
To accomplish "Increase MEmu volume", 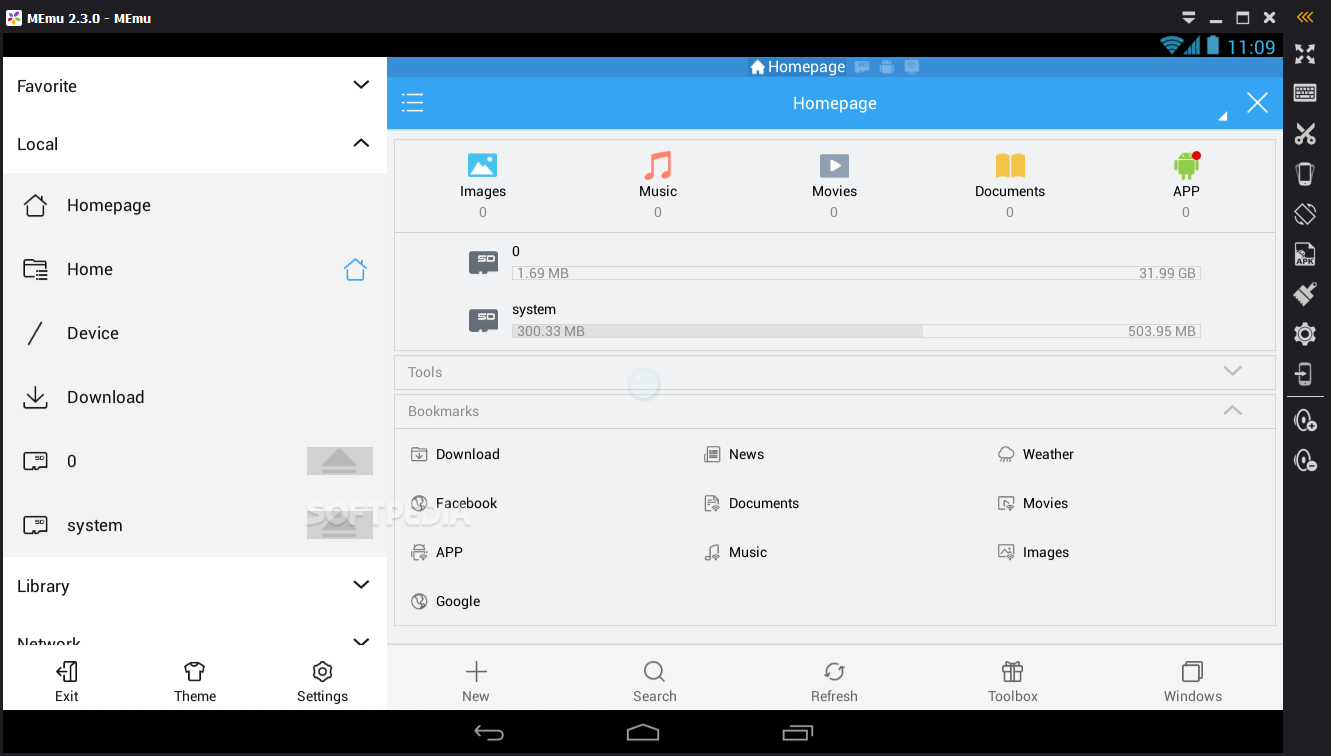I will tap(1305, 420).
